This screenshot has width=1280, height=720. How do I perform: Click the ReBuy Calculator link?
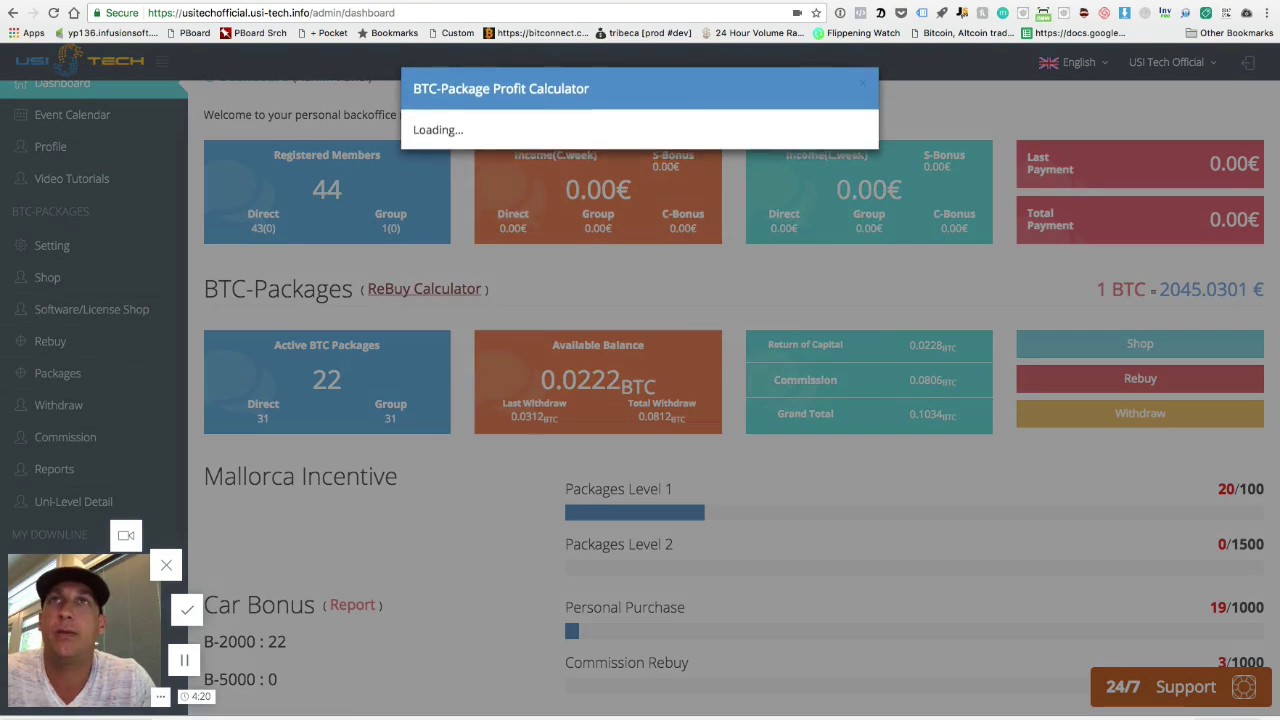[424, 289]
